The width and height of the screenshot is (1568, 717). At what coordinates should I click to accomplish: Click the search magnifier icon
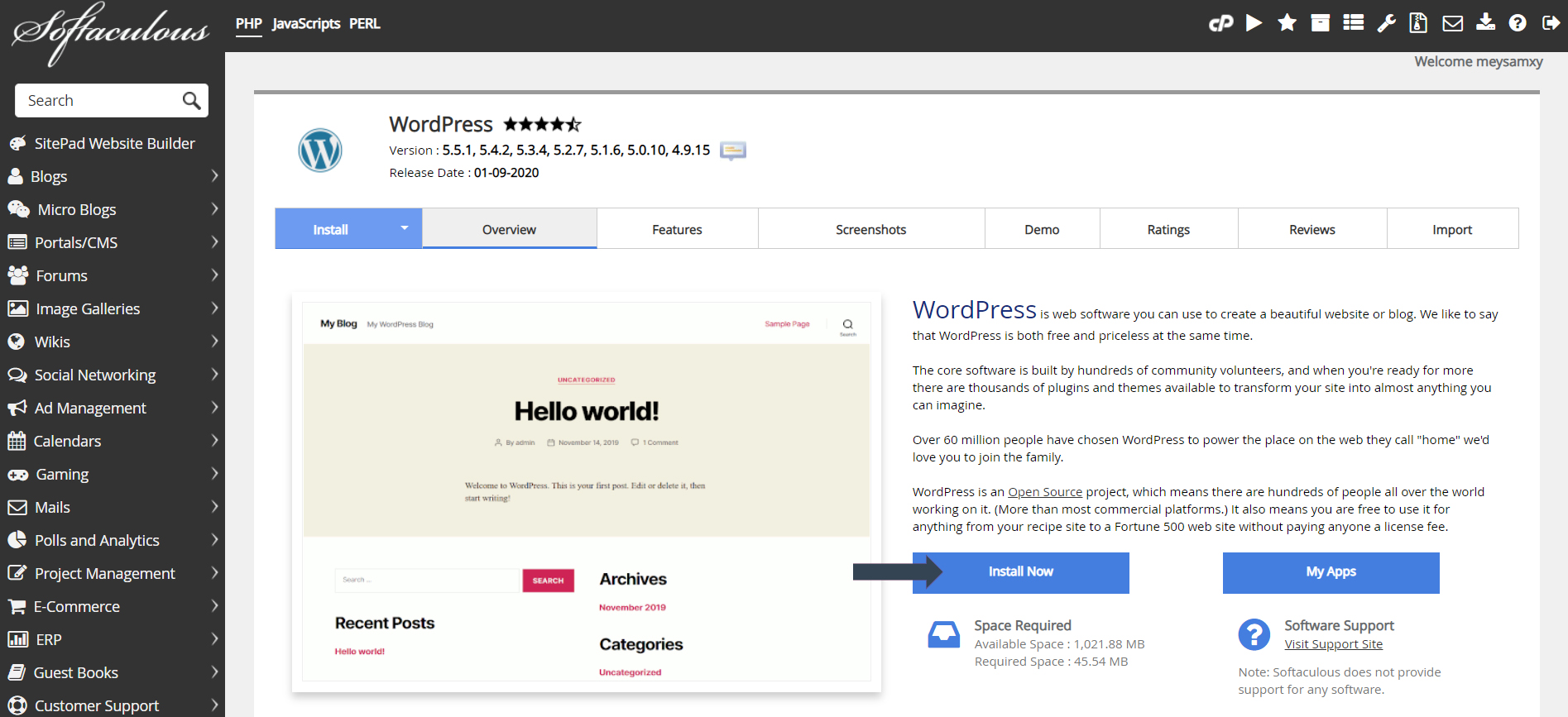tap(191, 100)
